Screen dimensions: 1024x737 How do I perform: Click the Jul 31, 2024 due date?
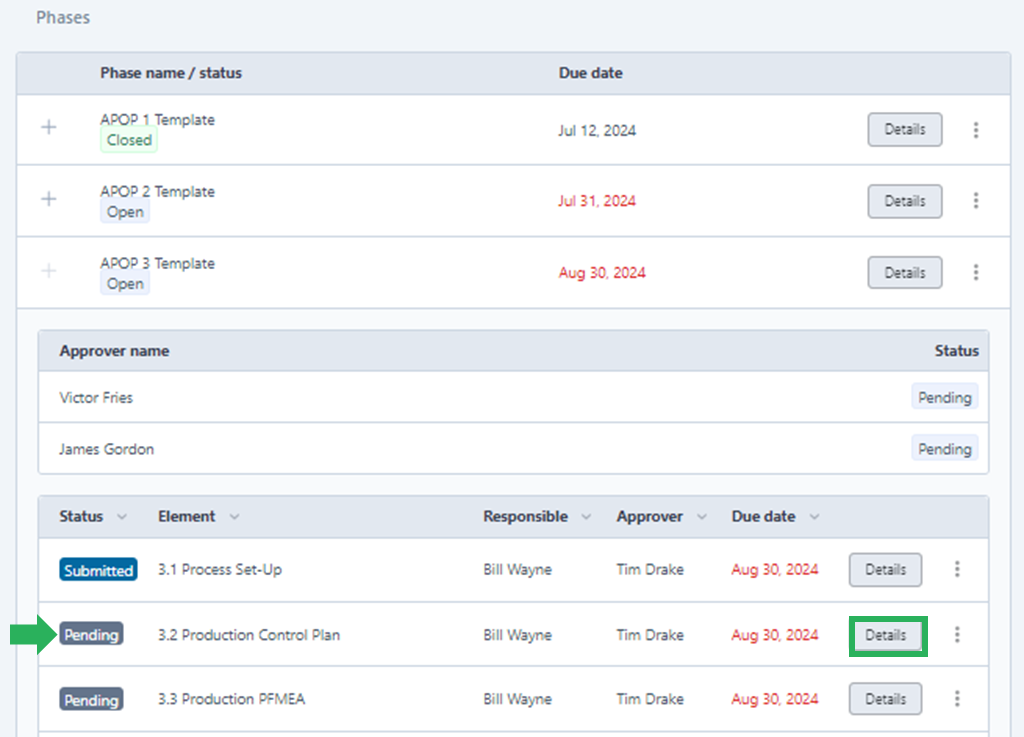pos(597,201)
